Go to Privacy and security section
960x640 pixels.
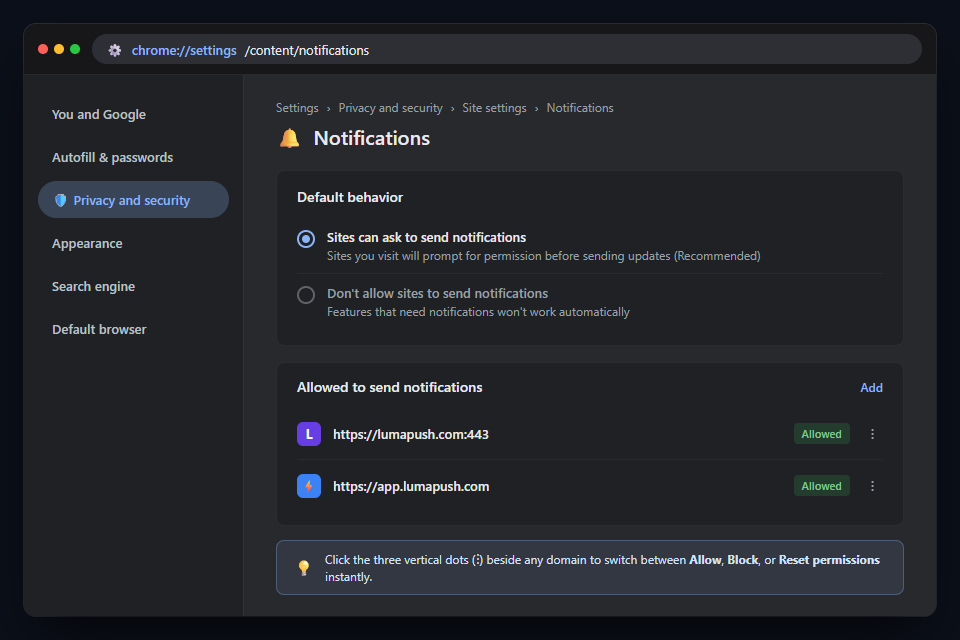point(133,200)
